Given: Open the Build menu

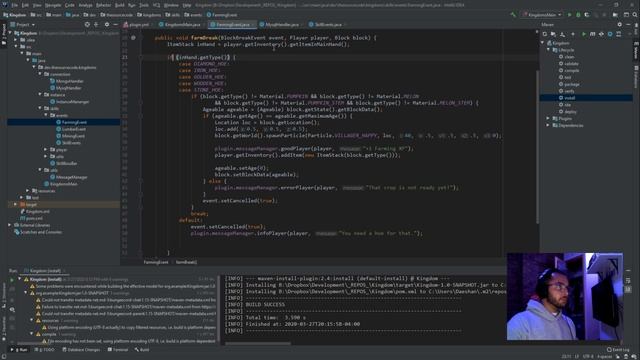Looking at the screenshot, I should 120,5.
